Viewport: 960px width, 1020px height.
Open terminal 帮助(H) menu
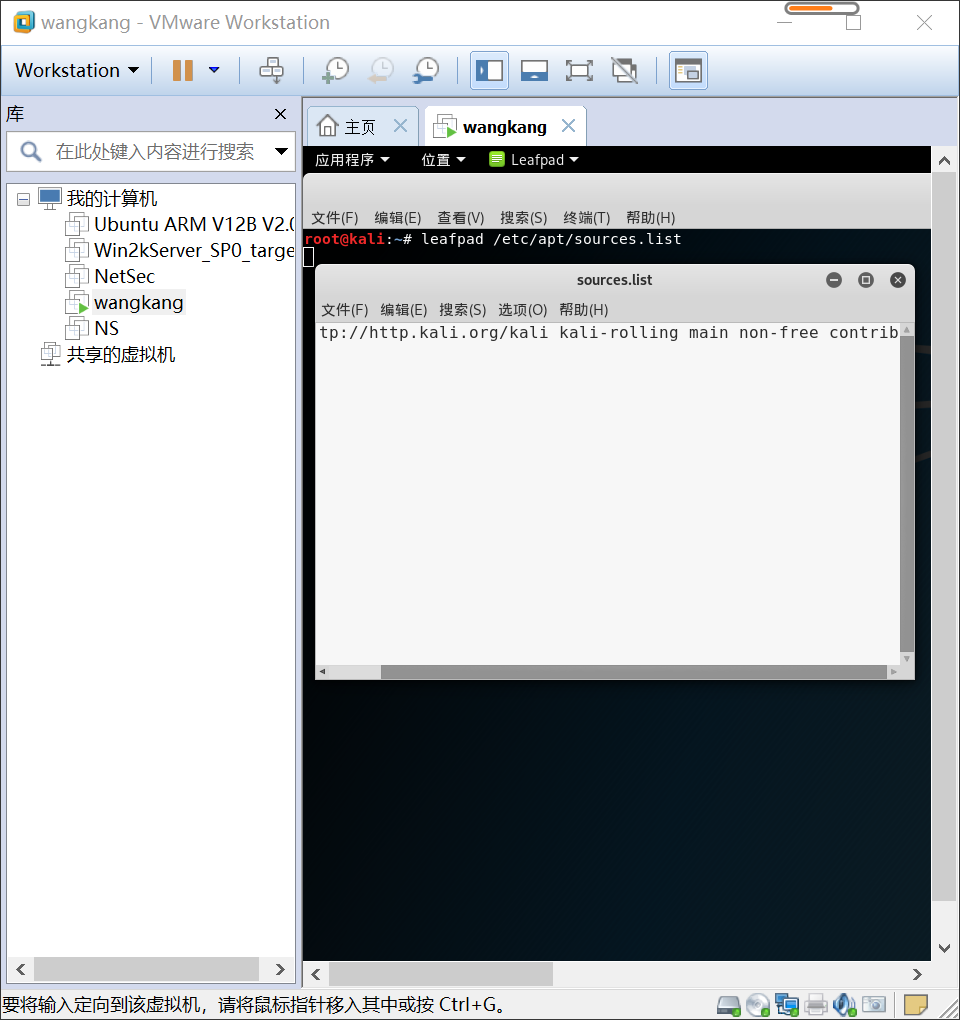tap(650, 218)
